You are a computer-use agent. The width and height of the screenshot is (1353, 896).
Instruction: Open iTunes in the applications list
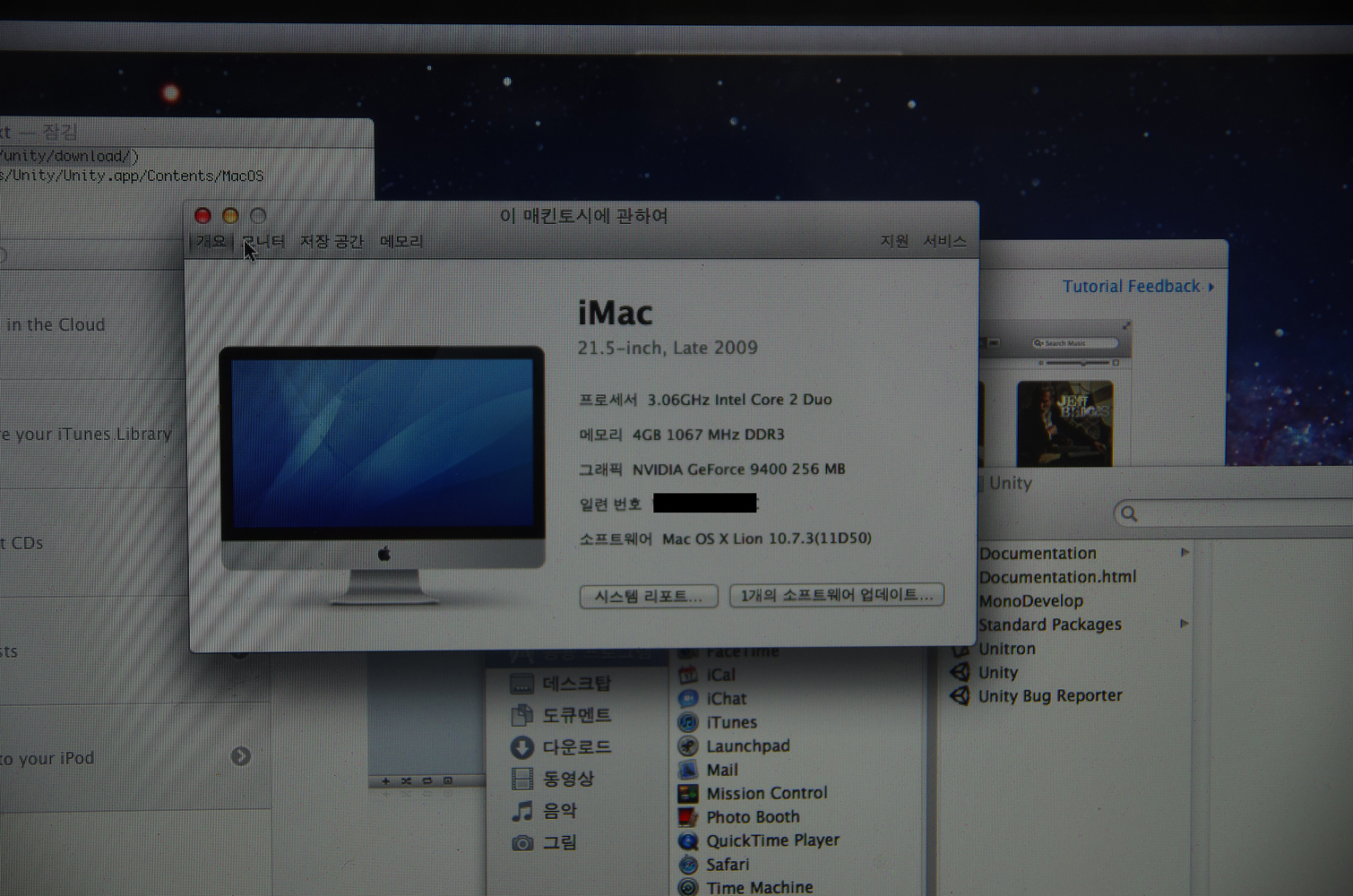(x=730, y=722)
